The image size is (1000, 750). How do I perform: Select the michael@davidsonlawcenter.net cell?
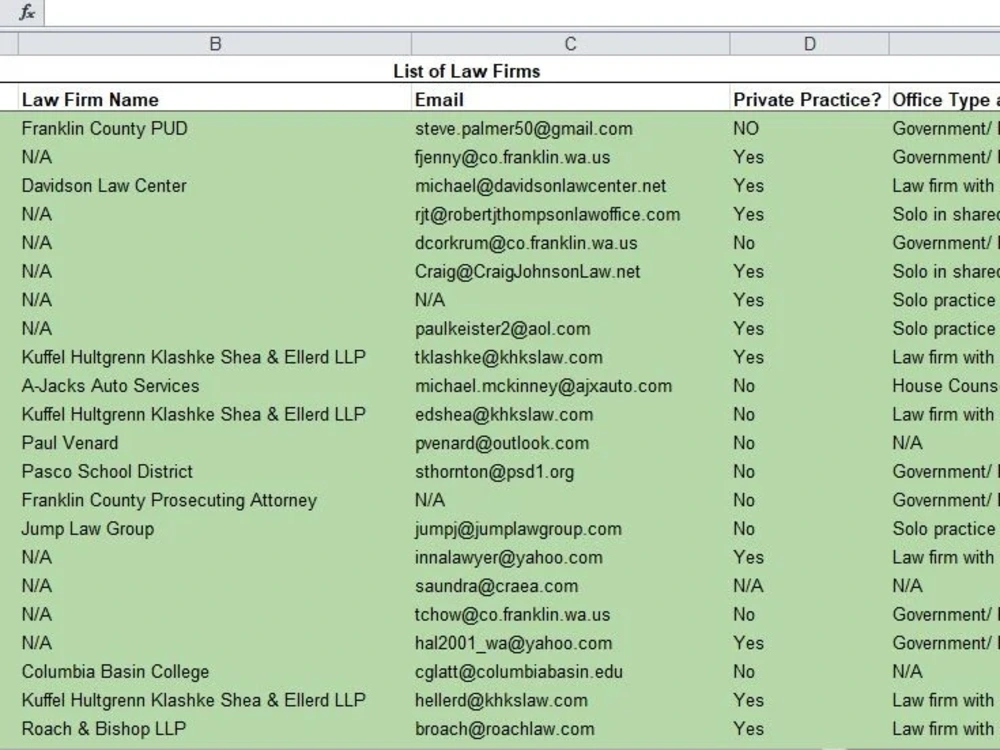570,186
